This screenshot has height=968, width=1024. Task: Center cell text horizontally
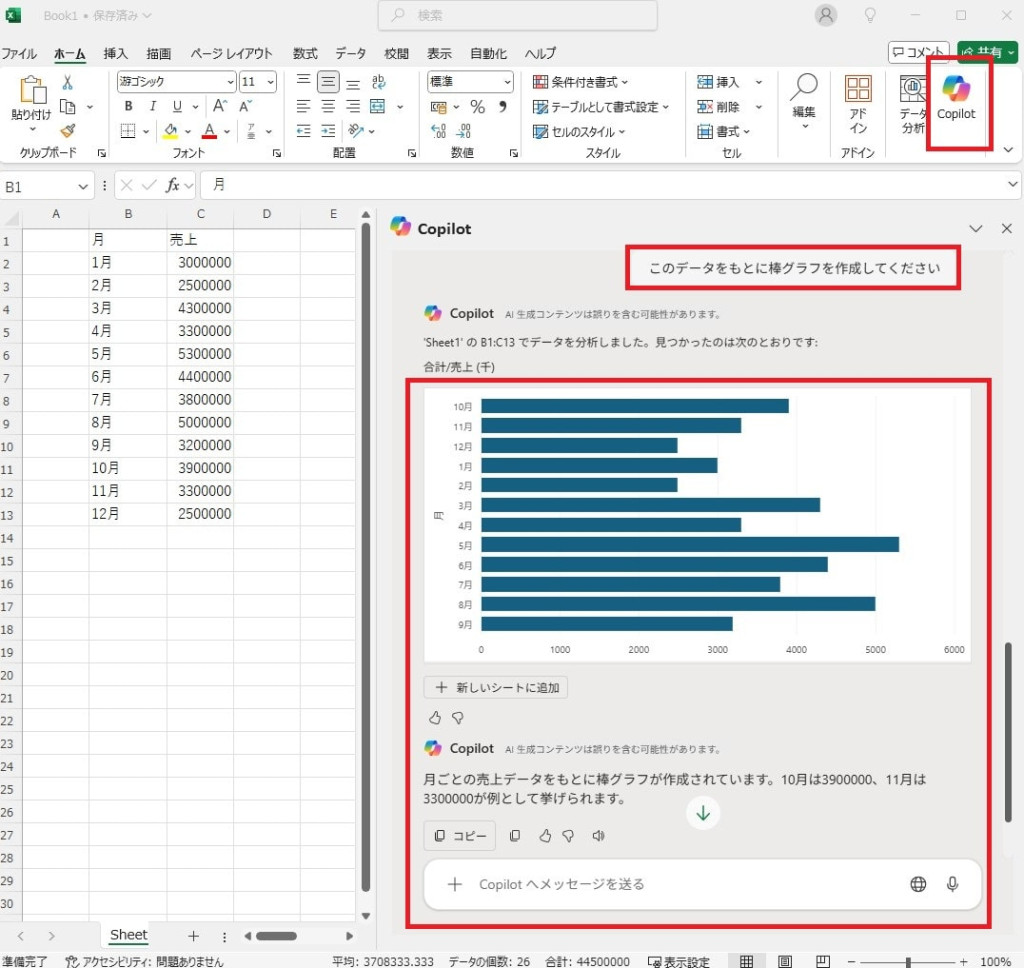click(x=328, y=106)
